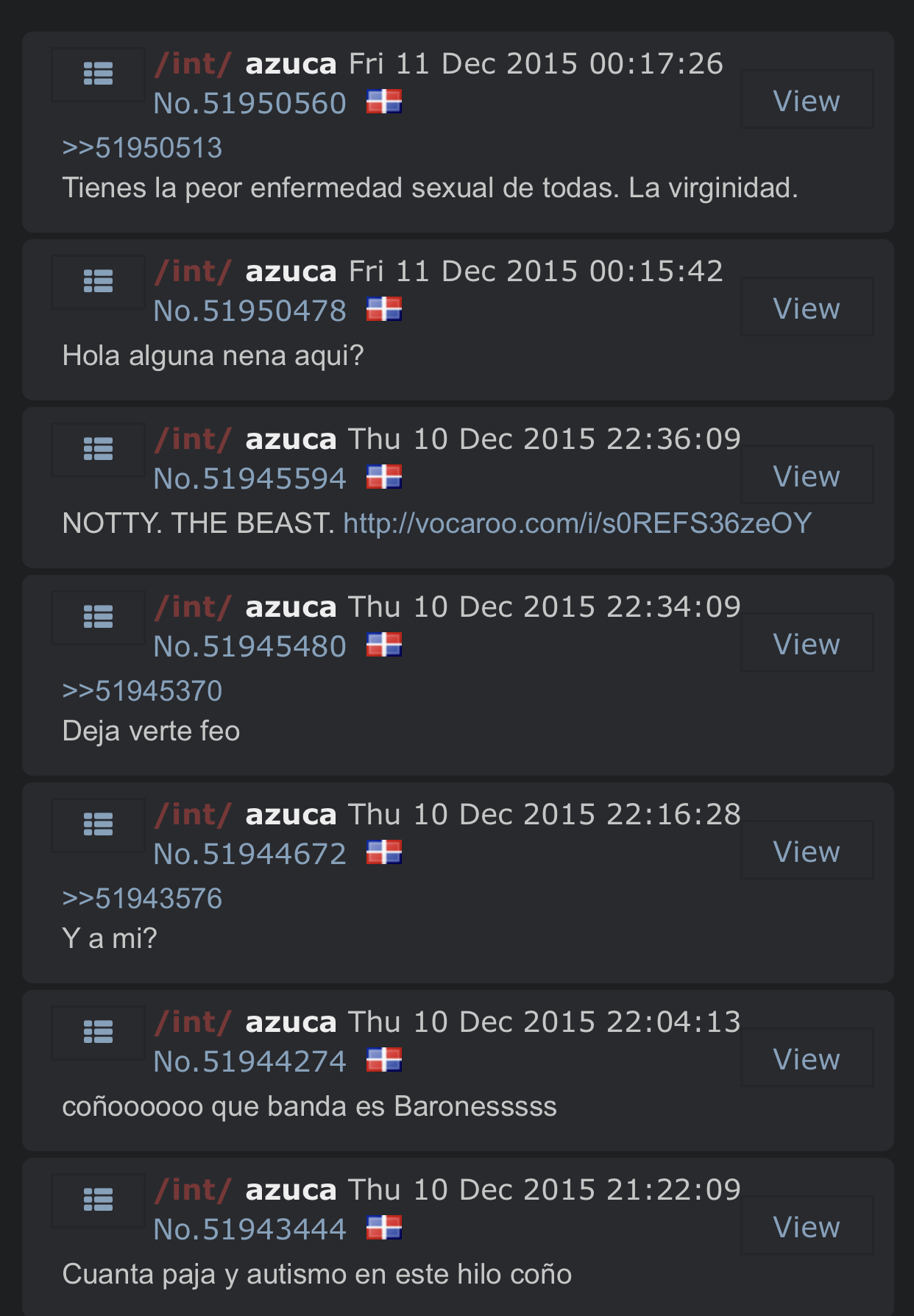The image size is (914, 1316).
Task: Open list menu icon for post No.51945480
Action: click(x=98, y=618)
